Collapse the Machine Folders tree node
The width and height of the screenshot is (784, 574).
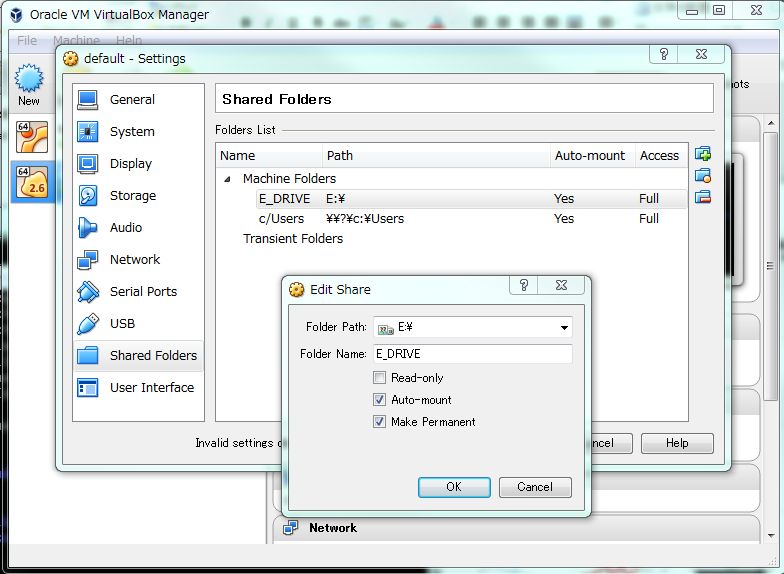coord(228,178)
